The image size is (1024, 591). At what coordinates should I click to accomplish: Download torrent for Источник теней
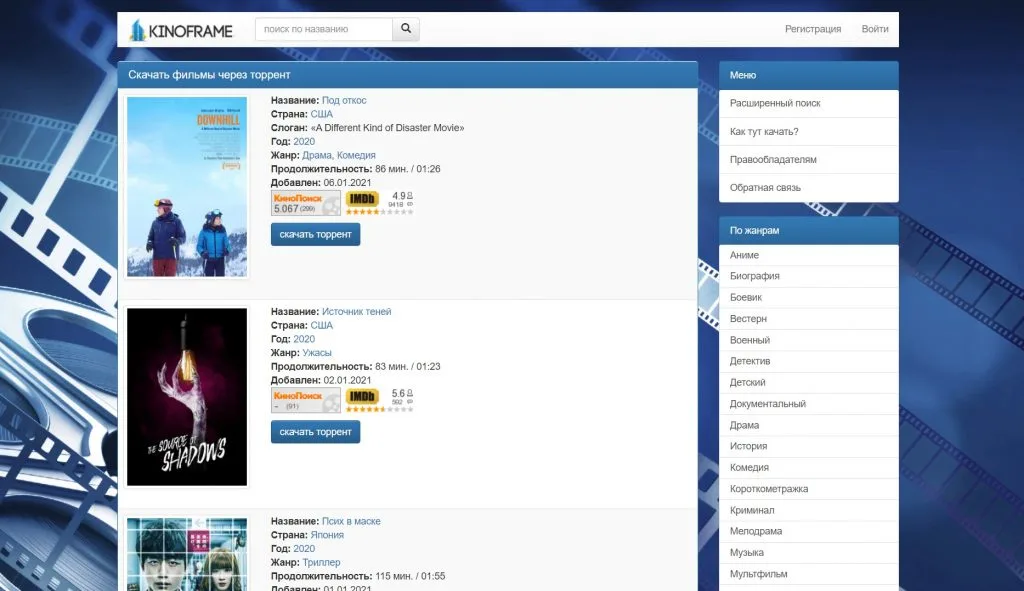click(x=315, y=432)
